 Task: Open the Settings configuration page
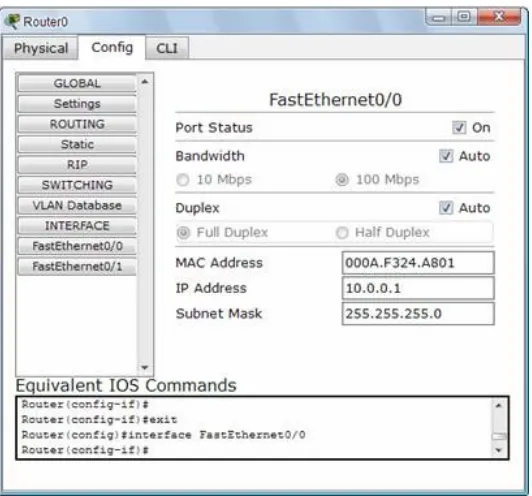pyautogui.click(x=77, y=104)
